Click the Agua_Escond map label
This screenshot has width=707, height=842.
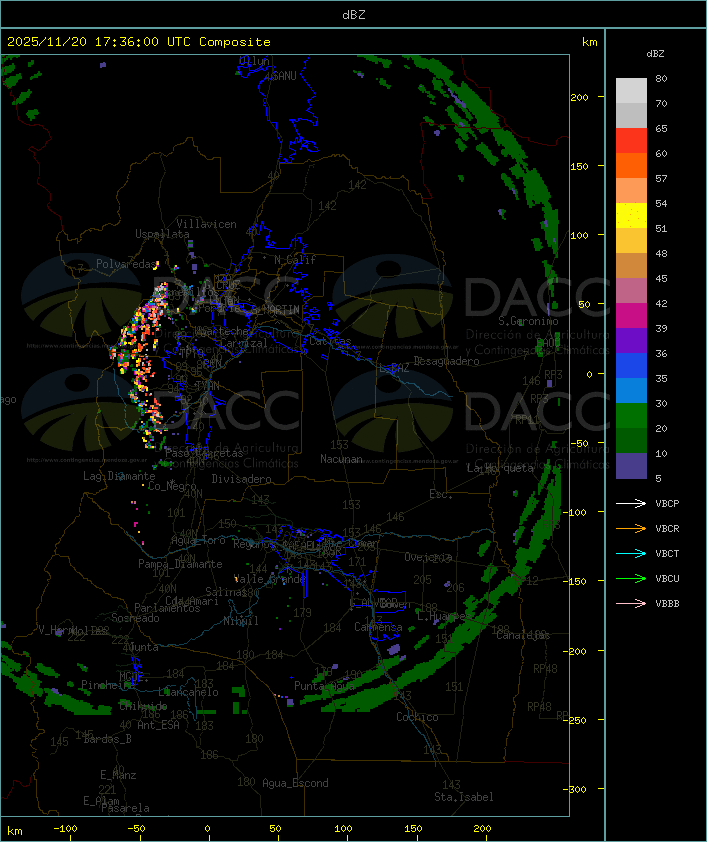(x=295, y=783)
